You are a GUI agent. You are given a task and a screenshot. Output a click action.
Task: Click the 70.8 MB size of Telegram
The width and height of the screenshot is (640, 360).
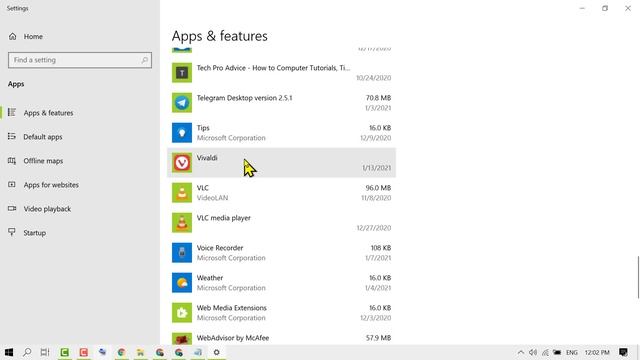378,98
